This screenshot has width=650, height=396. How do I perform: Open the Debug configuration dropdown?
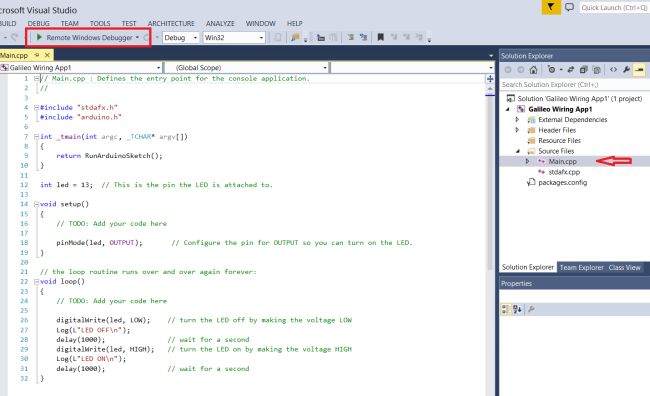(x=181, y=38)
